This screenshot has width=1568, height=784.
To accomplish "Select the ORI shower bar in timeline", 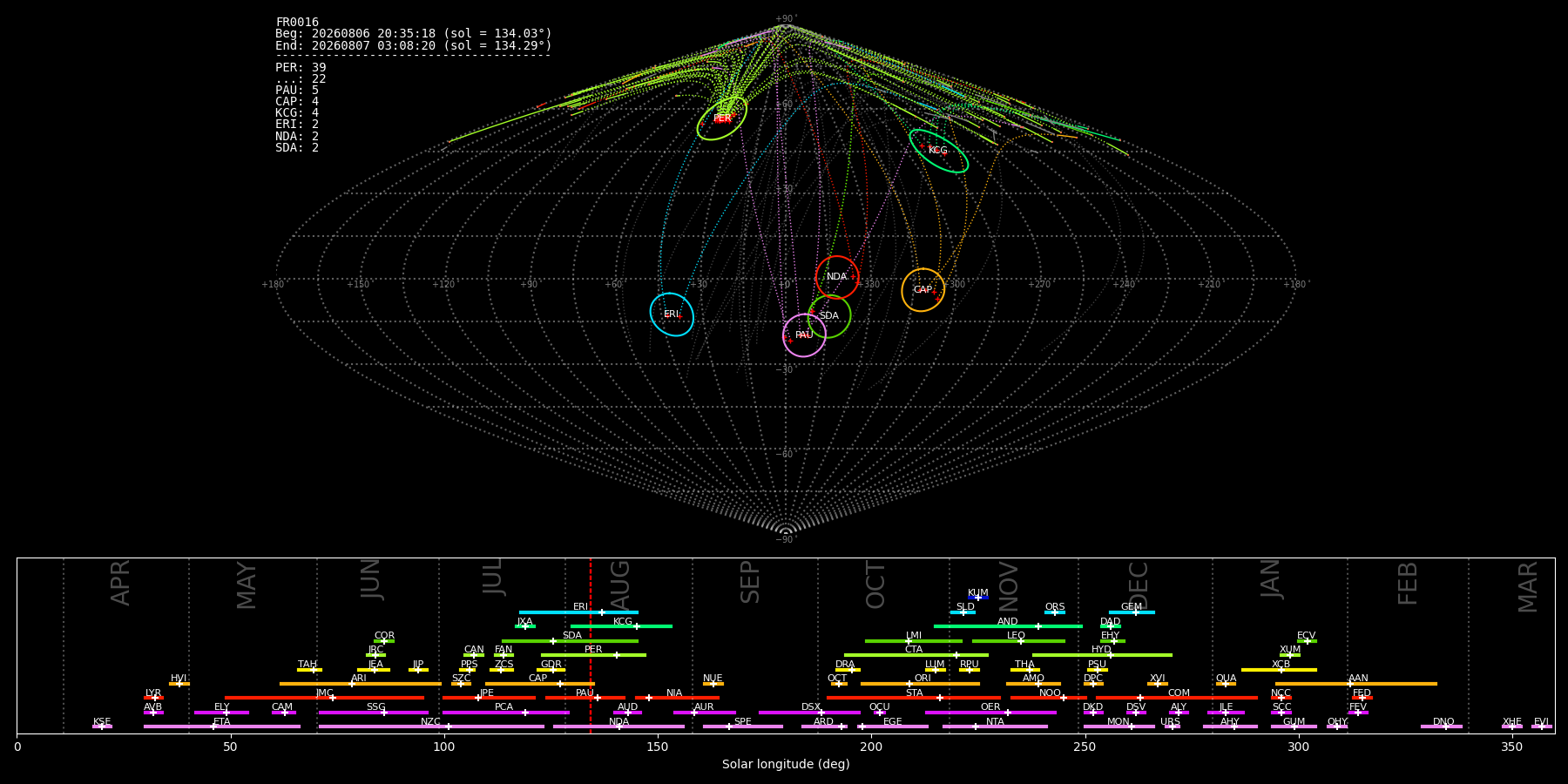I will pos(920,684).
